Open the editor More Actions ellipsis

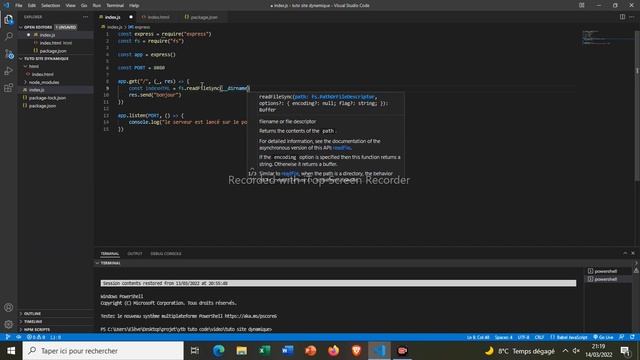coord(632,17)
